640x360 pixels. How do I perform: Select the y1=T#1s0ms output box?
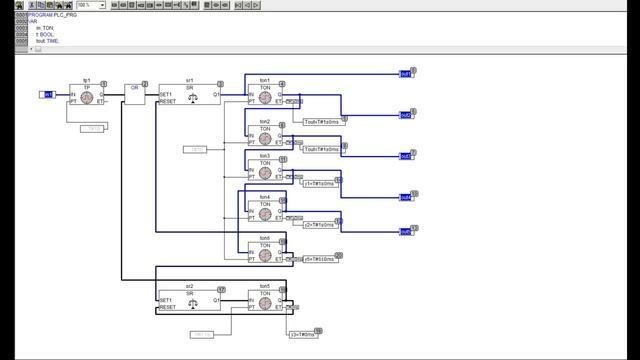(321, 184)
